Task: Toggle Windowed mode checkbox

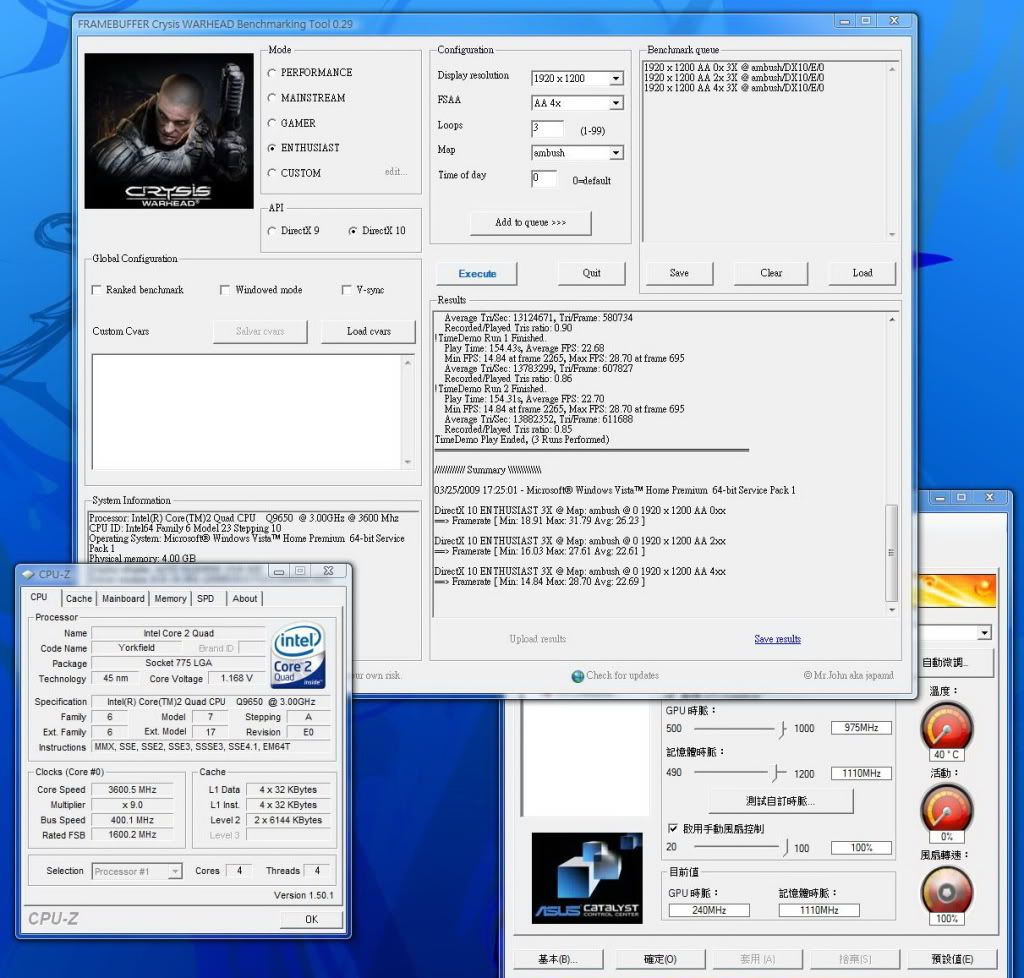Action: click(225, 290)
